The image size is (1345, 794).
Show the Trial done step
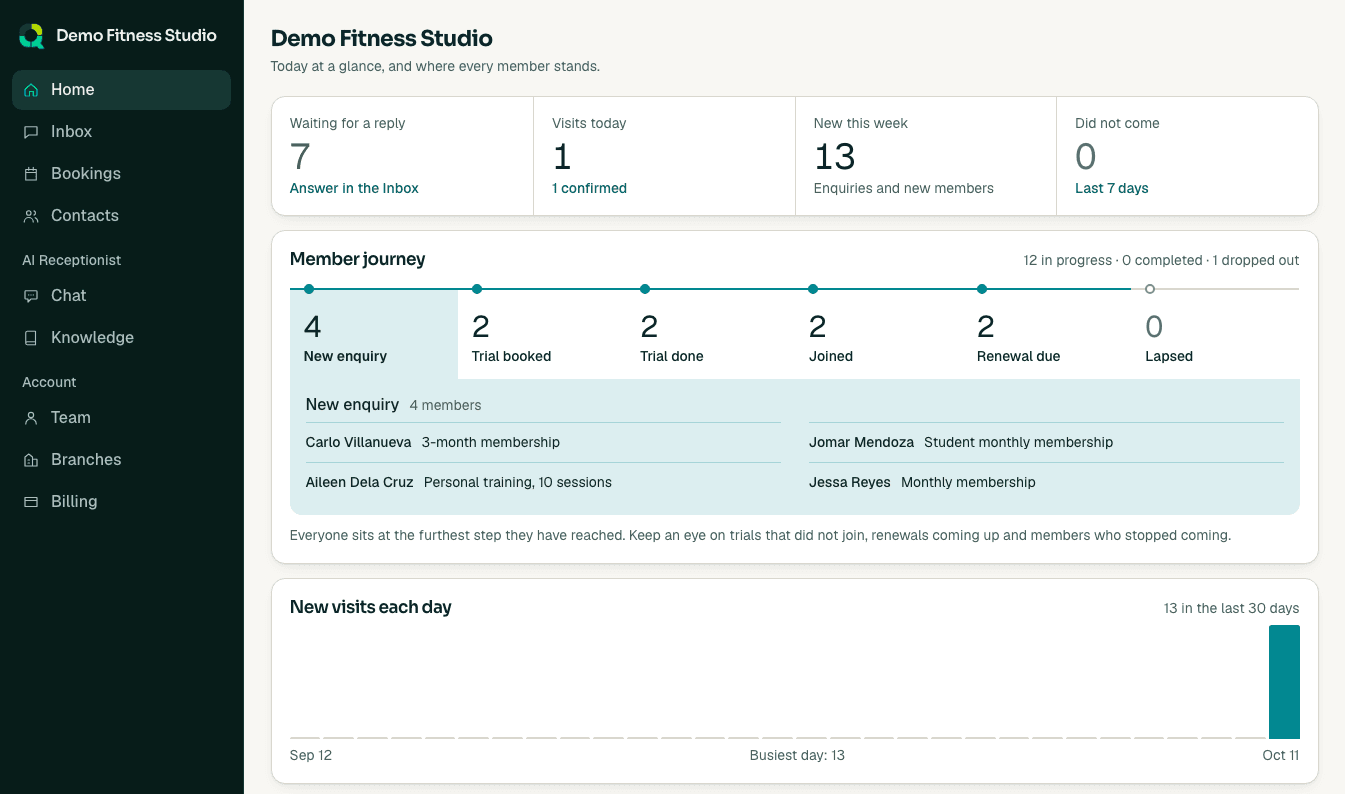[710, 335]
